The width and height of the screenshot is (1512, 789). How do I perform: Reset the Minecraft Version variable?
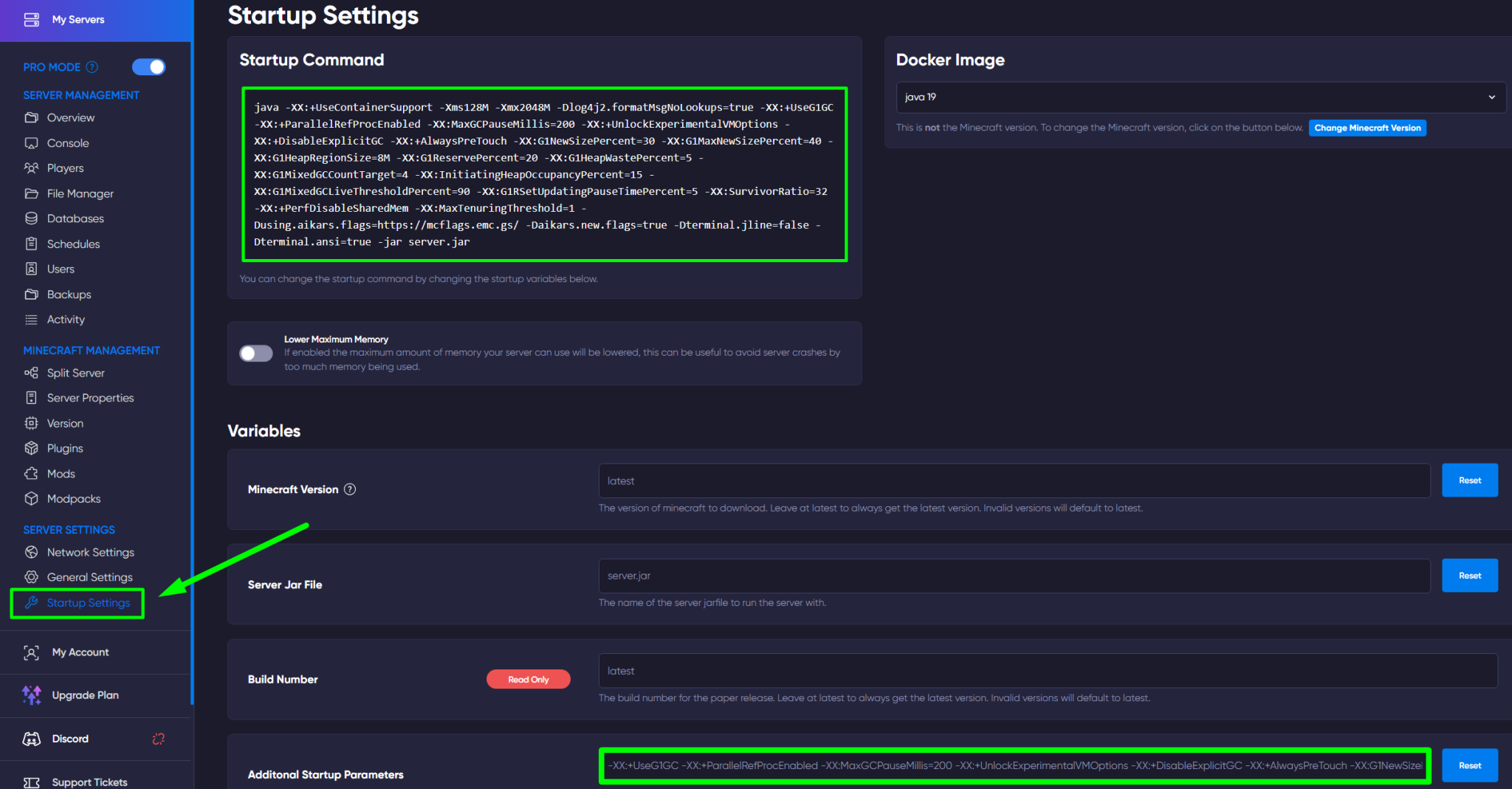[1469, 480]
